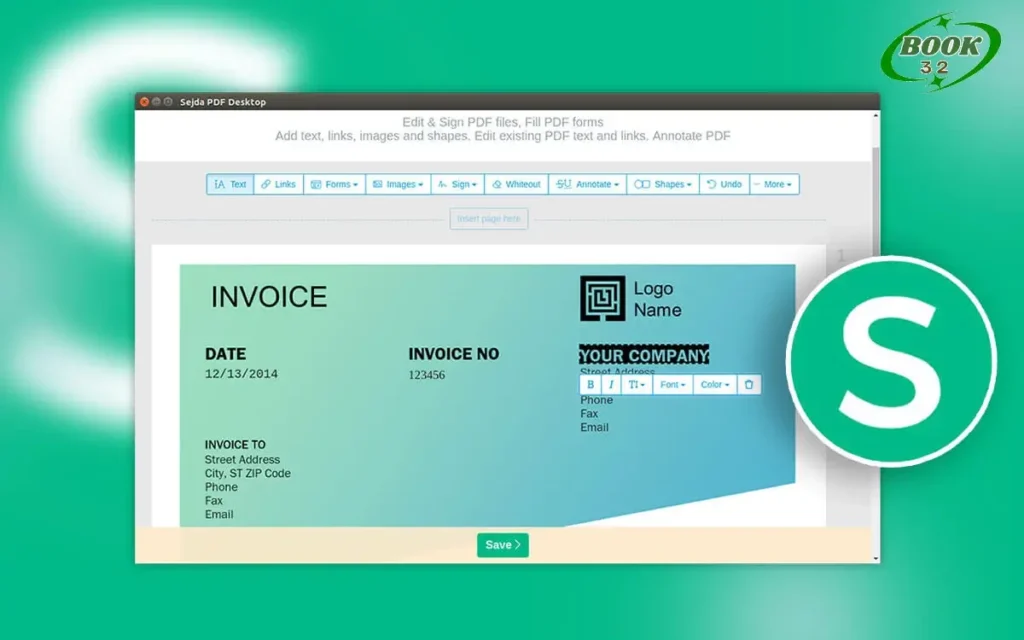1024x640 pixels.
Task: Click the Insert page here button
Action: click(x=488, y=219)
